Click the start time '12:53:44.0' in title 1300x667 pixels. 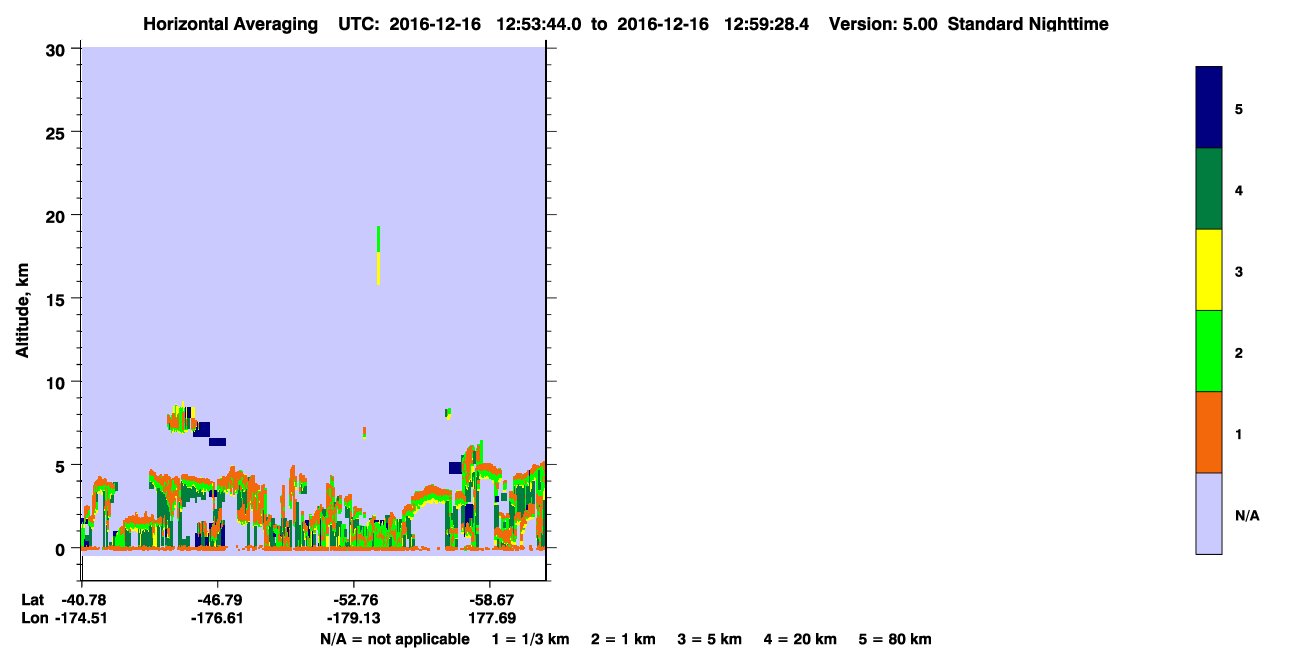coord(537,24)
